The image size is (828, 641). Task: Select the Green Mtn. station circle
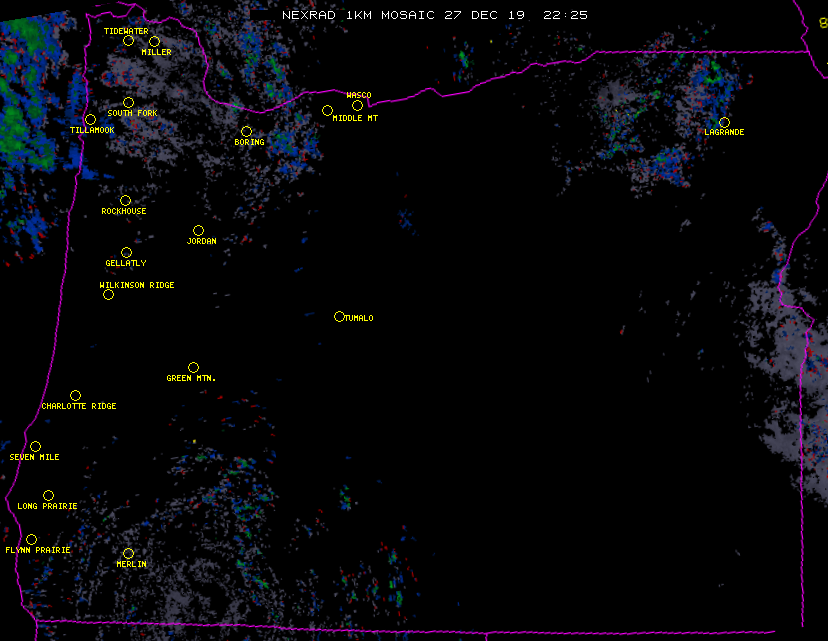coord(193,367)
